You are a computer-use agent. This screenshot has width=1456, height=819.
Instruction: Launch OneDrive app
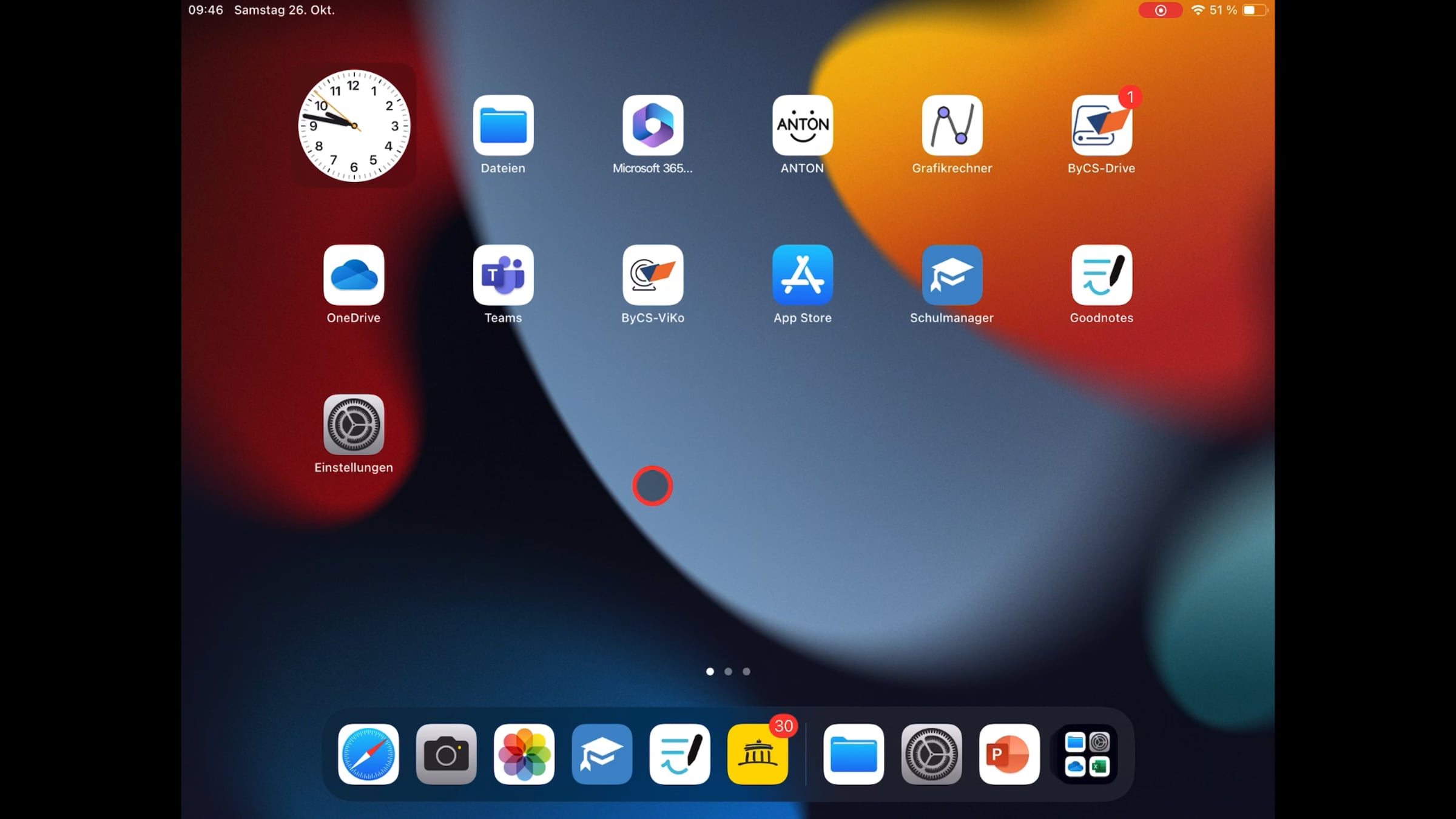pyautogui.click(x=354, y=275)
